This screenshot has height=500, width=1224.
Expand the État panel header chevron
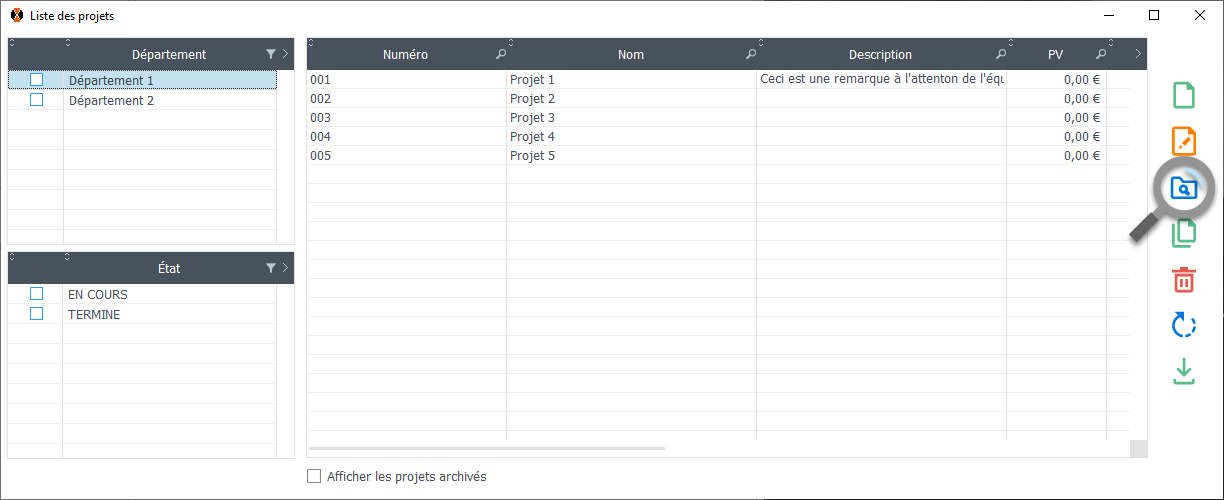(285, 268)
